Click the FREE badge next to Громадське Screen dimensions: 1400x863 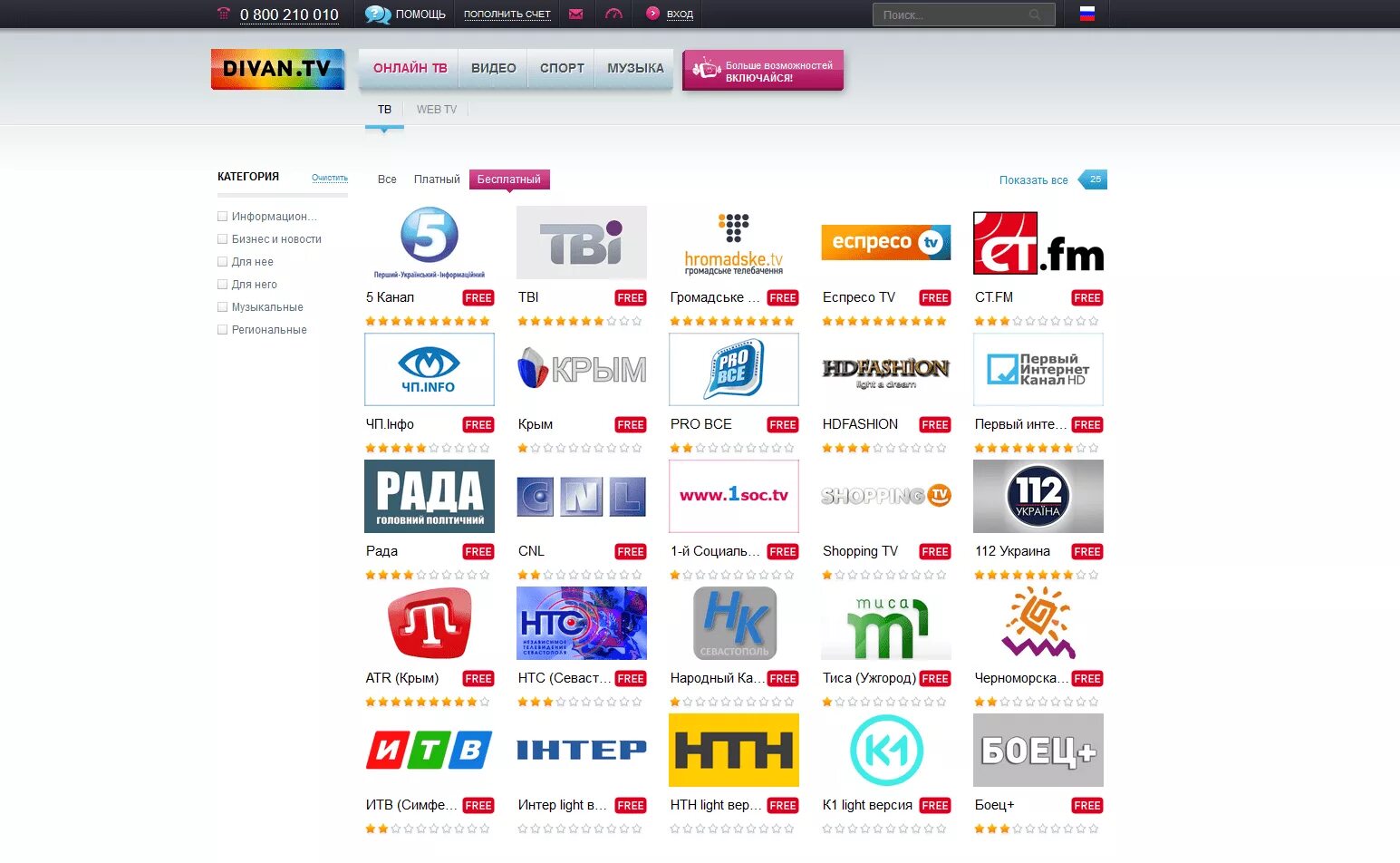coord(783,298)
